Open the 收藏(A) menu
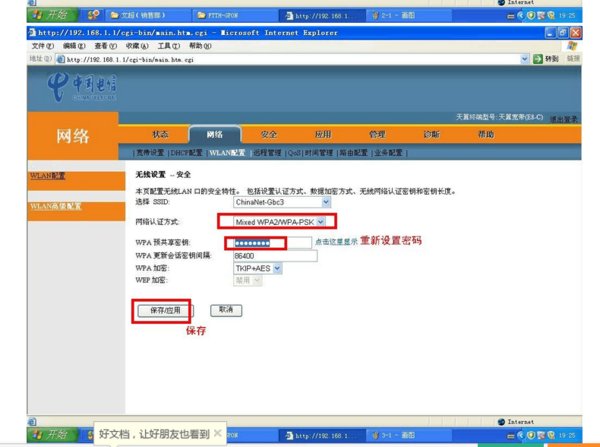This screenshot has height=447, width=600. pyautogui.click(x=137, y=46)
